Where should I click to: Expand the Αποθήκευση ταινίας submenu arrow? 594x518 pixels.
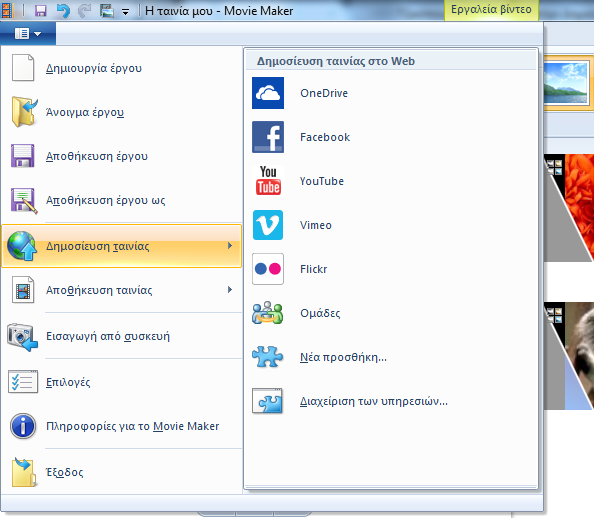coord(230,290)
